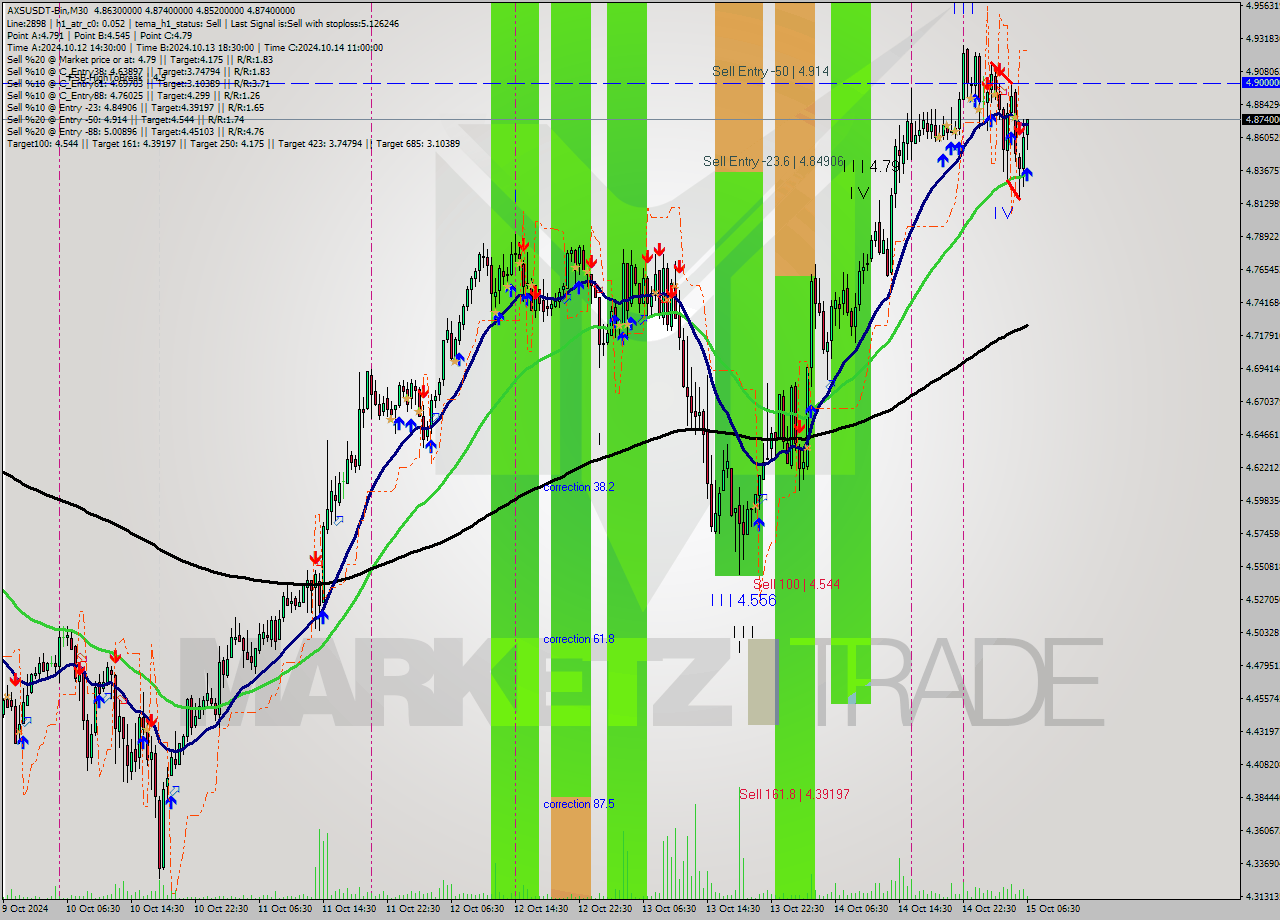Image resolution: width=1280 pixels, height=920 pixels.
Task: Click the 4.87400 current price tag
Action: pos(1261,119)
